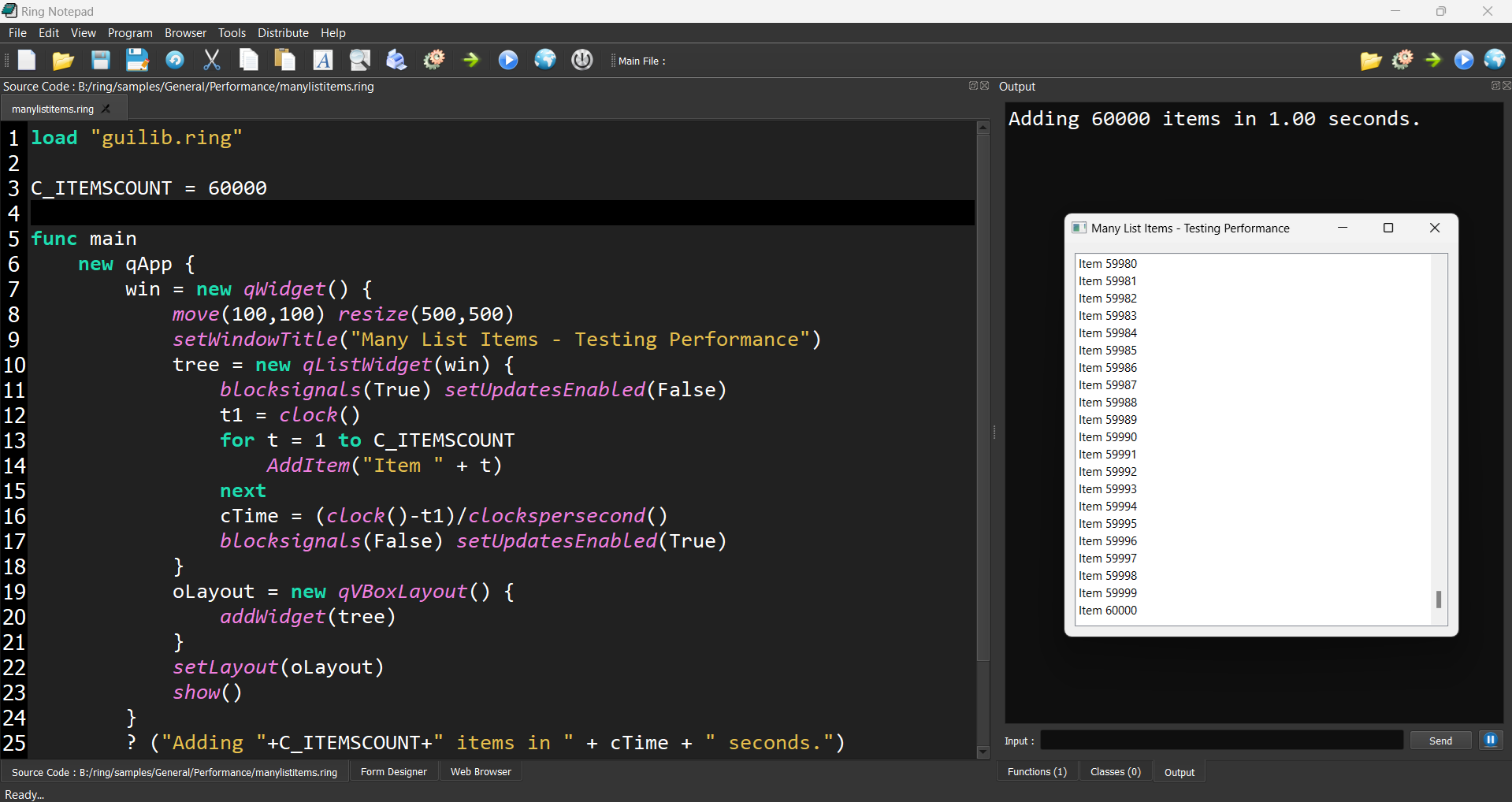
Task: Open the Help menu
Action: tap(333, 33)
